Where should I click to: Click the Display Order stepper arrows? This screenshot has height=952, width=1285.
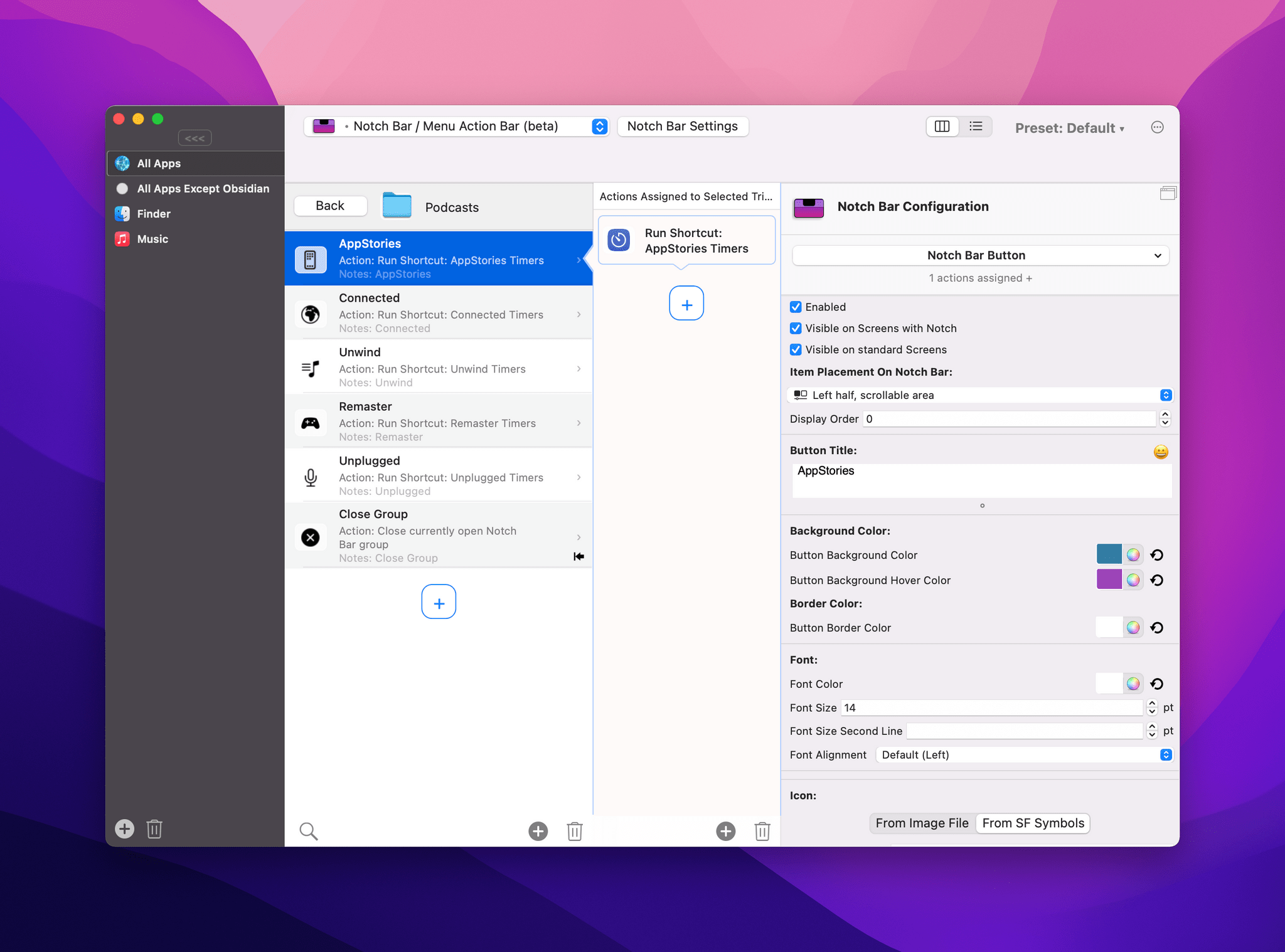(1165, 419)
